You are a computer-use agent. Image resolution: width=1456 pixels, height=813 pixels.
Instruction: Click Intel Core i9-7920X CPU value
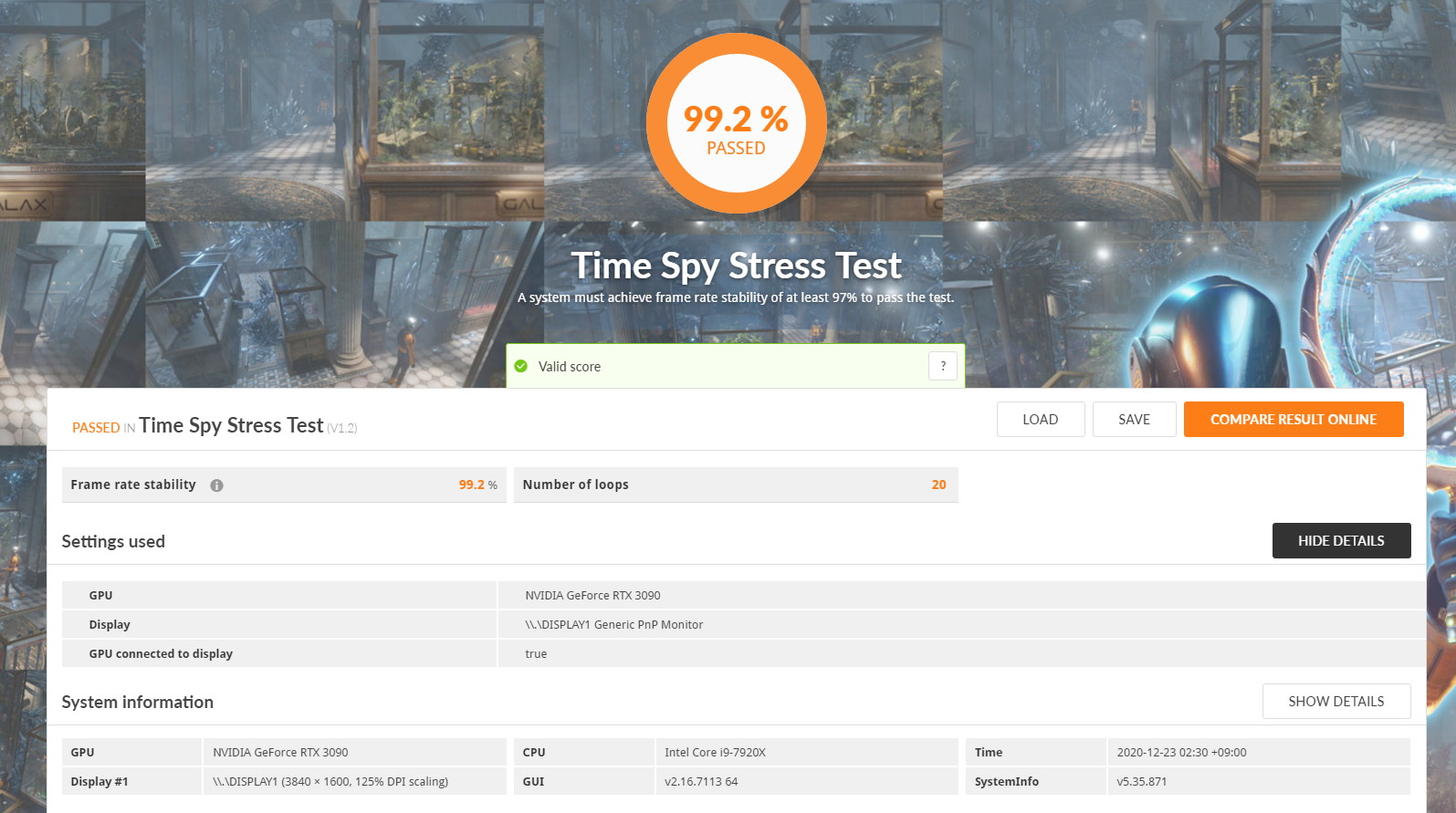pos(715,753)
